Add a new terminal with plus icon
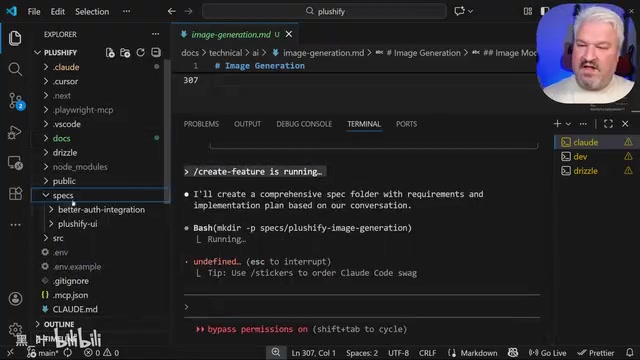The image size is (640, 360). point(558,124)
